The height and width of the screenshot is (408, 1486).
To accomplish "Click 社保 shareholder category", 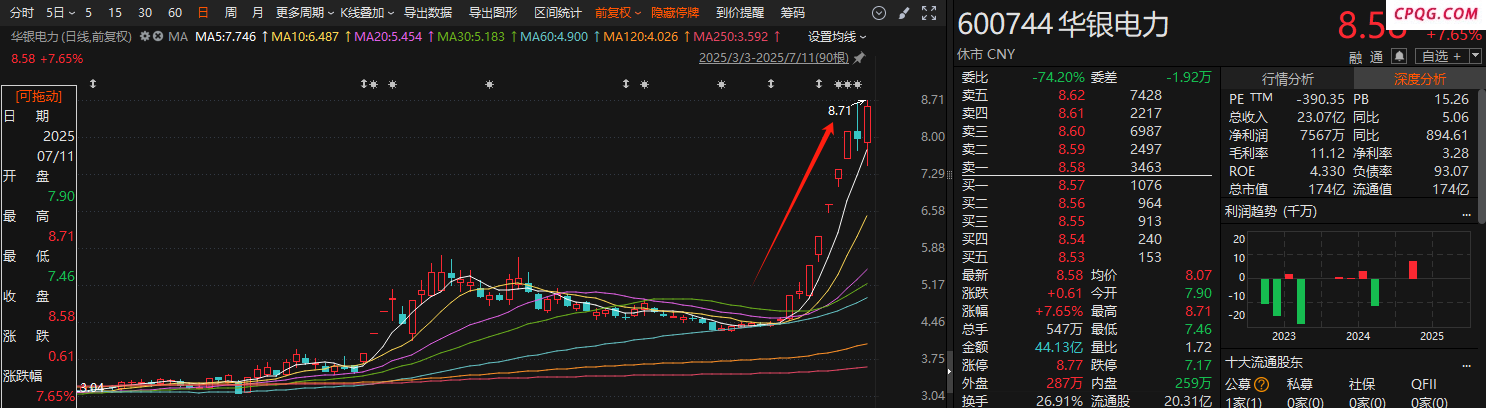I will 1362,383.
